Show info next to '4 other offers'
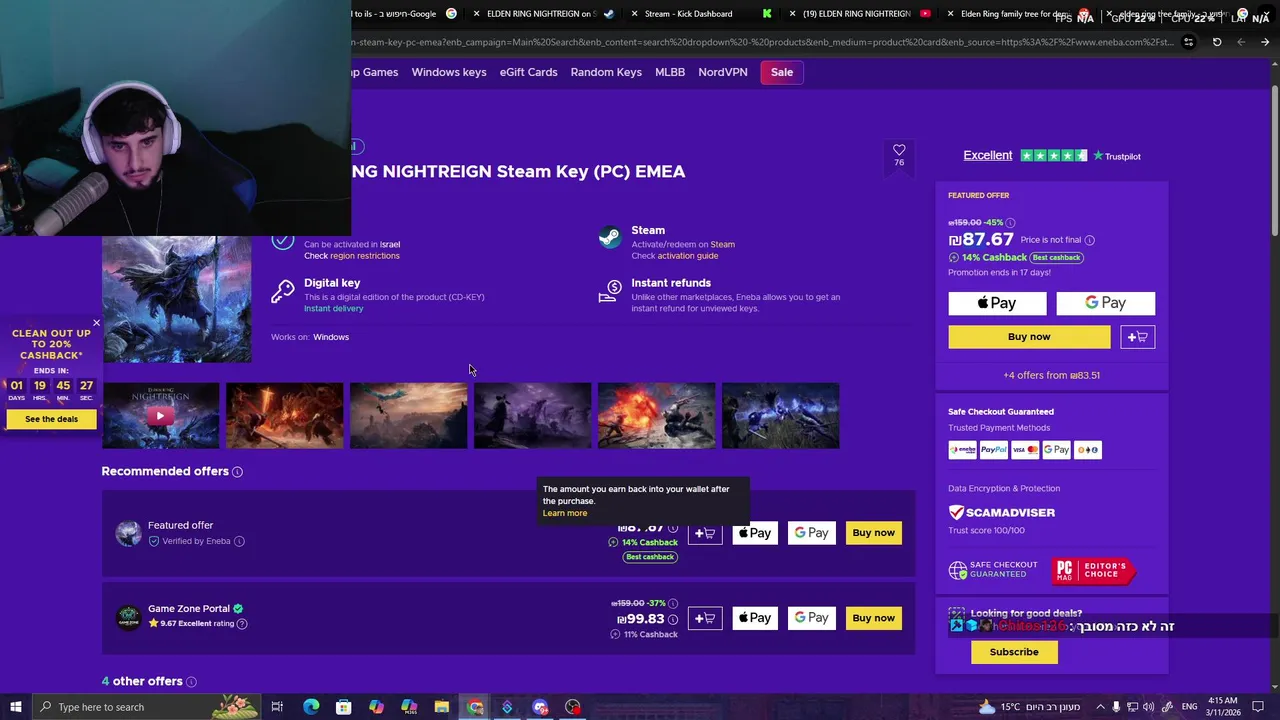 coord(191,682)
